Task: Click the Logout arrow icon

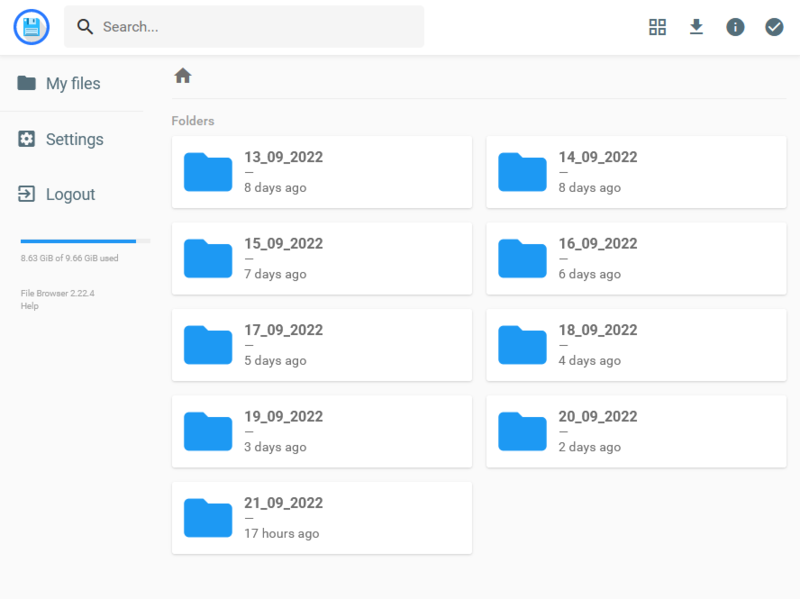Action: point(29,194)
